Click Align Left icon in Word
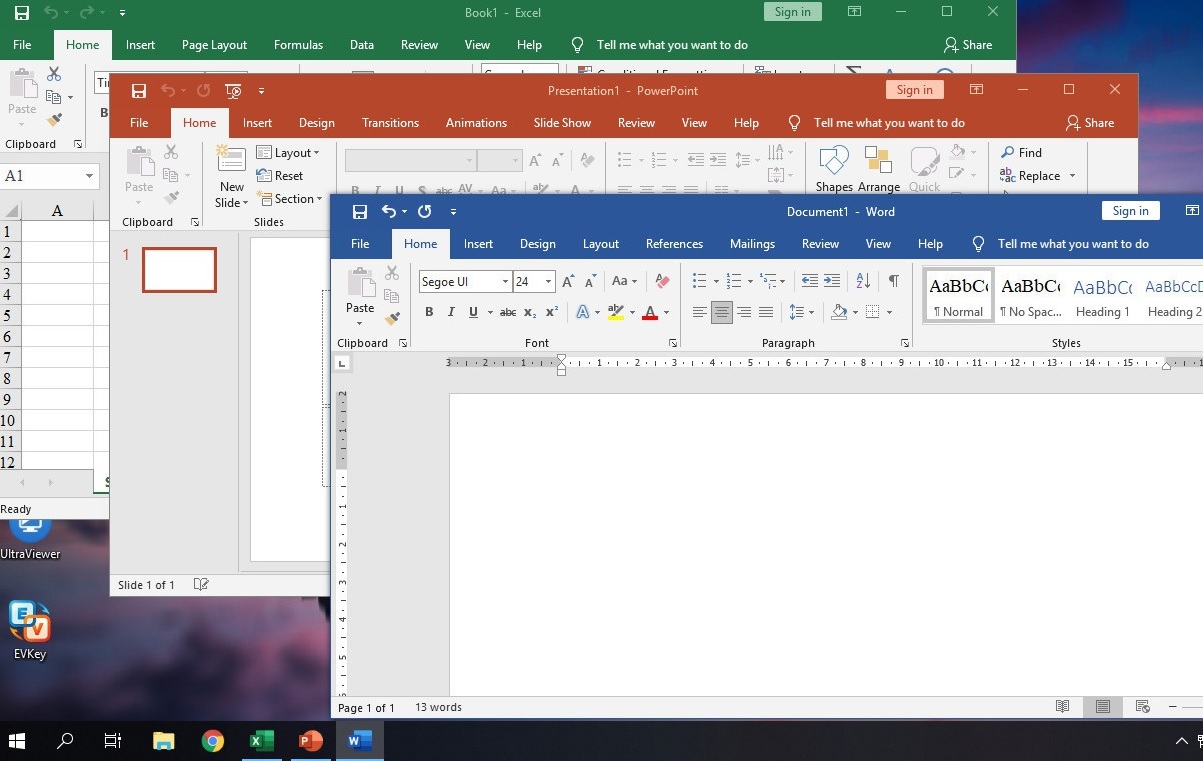 pyautogui.click(x=699, y=312)
